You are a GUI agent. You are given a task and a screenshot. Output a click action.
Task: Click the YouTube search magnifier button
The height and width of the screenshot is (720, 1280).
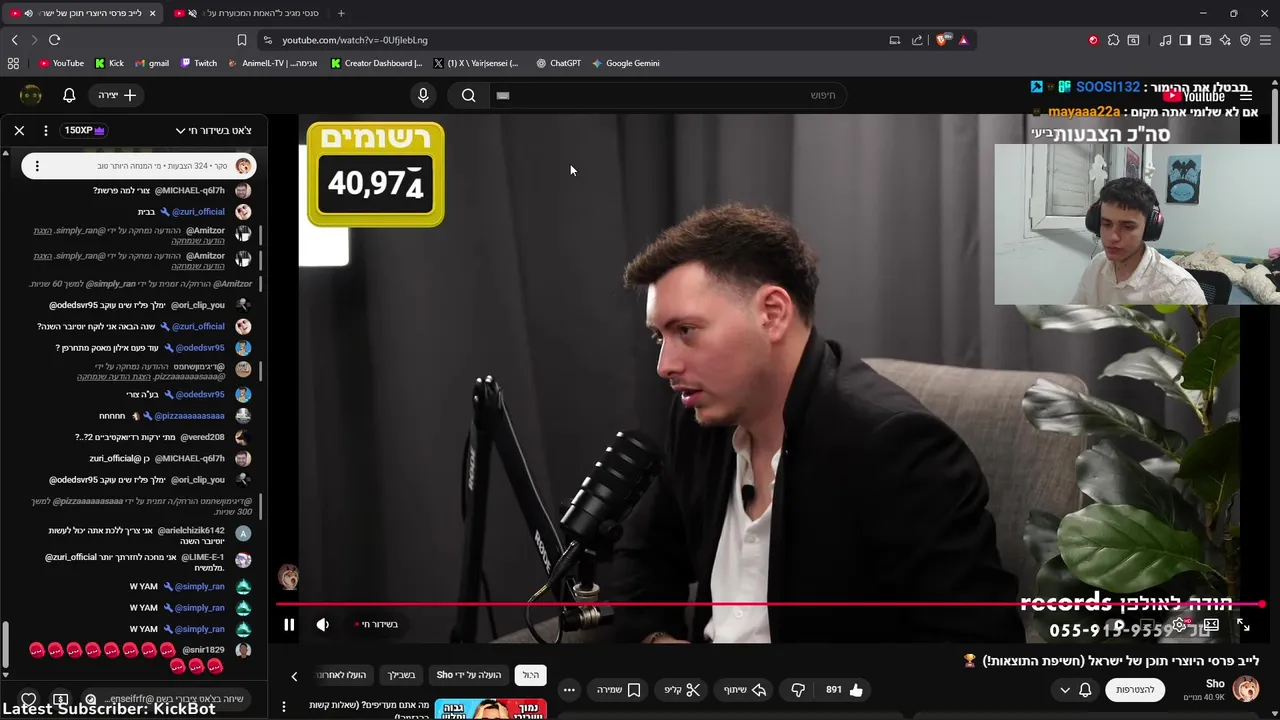468,95
